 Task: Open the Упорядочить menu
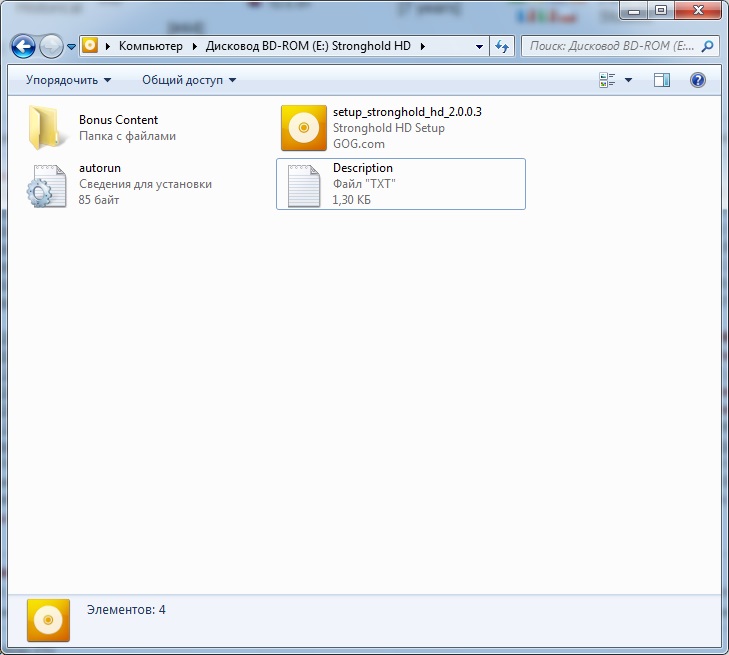click(x=68, y=80)
